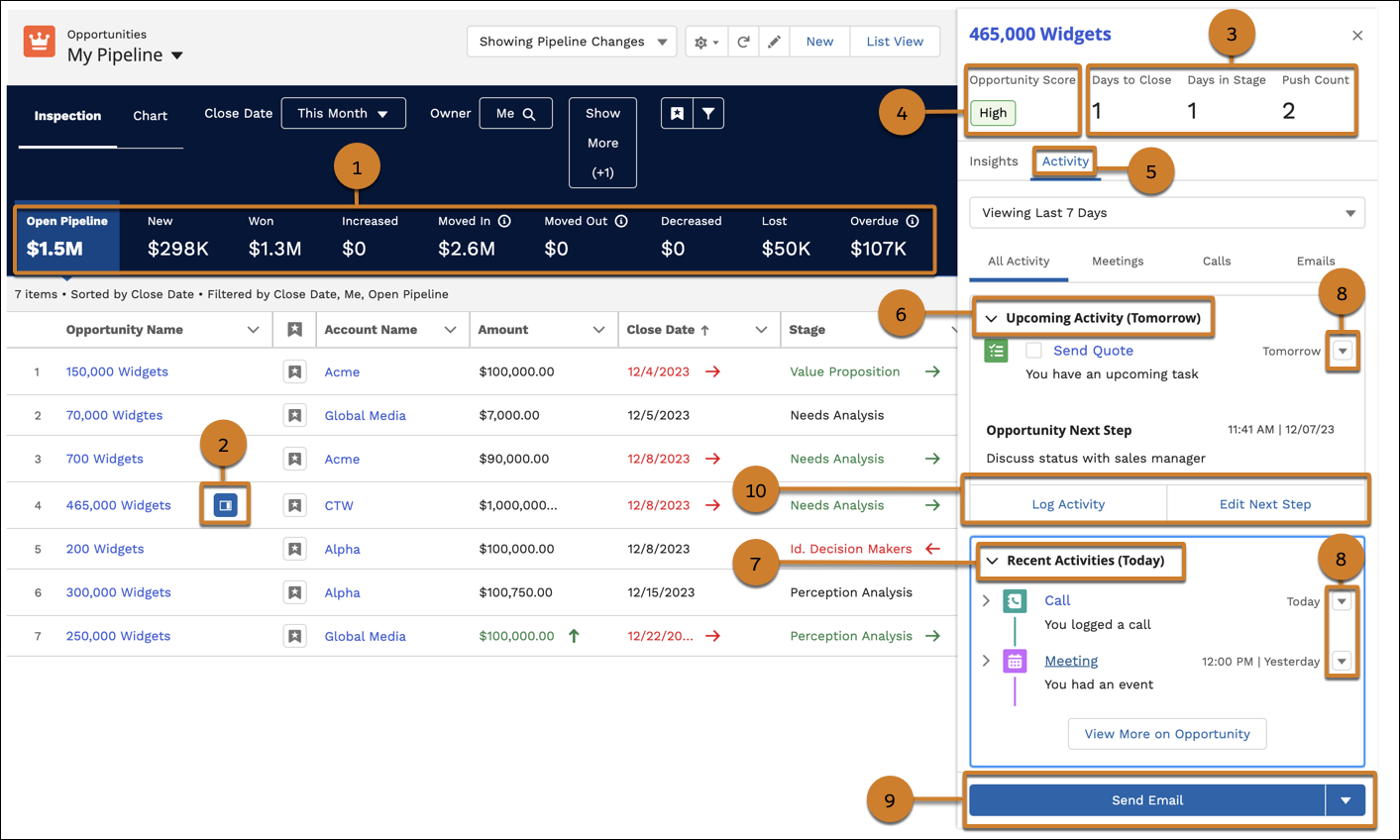
Task: Open the dropdown arrow next to Send Email
Action: (x=1346, y=800)
